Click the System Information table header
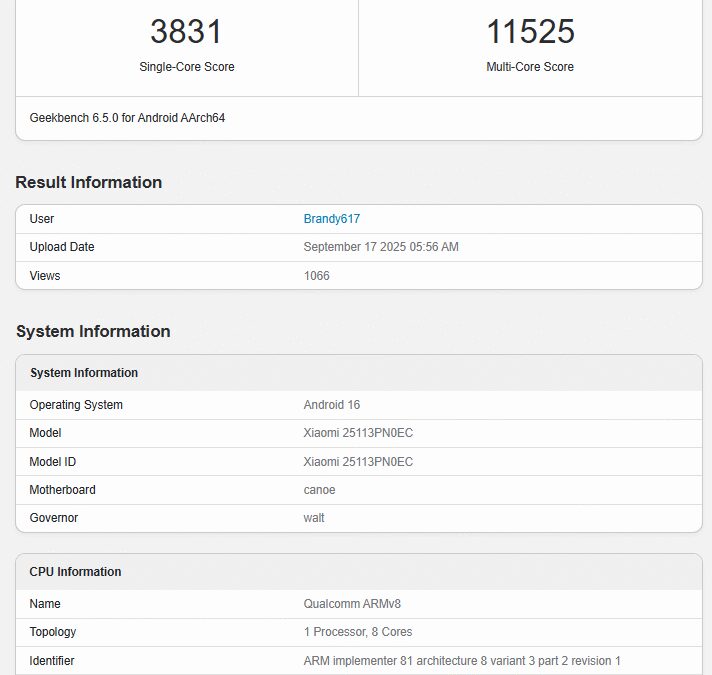This screenshot has height=675, width=712. click(x=84, y=373)
